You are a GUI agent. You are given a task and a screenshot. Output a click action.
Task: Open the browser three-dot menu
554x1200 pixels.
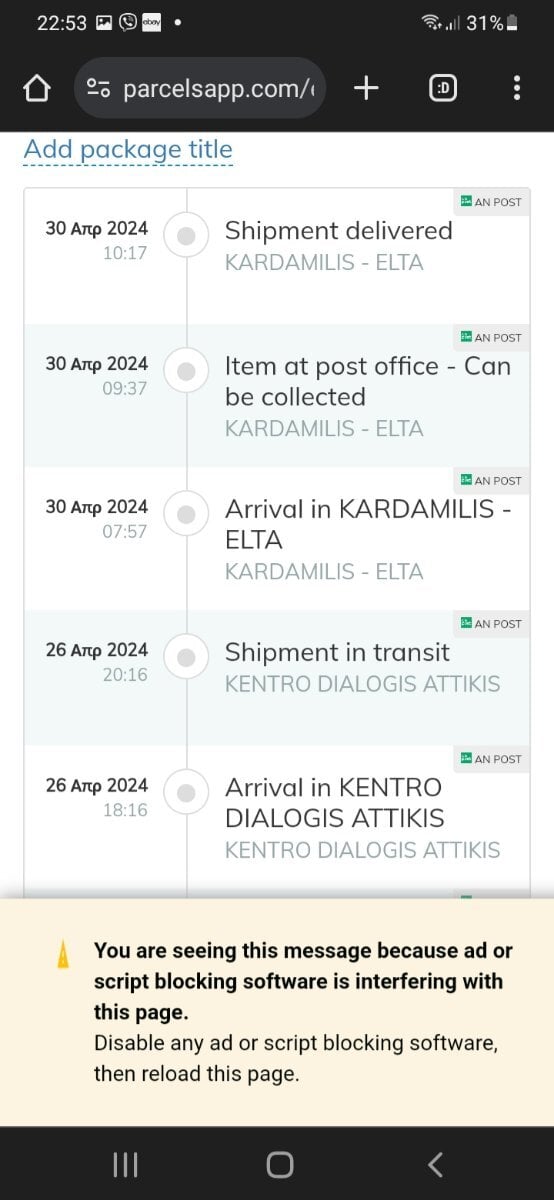pos(516,89)
